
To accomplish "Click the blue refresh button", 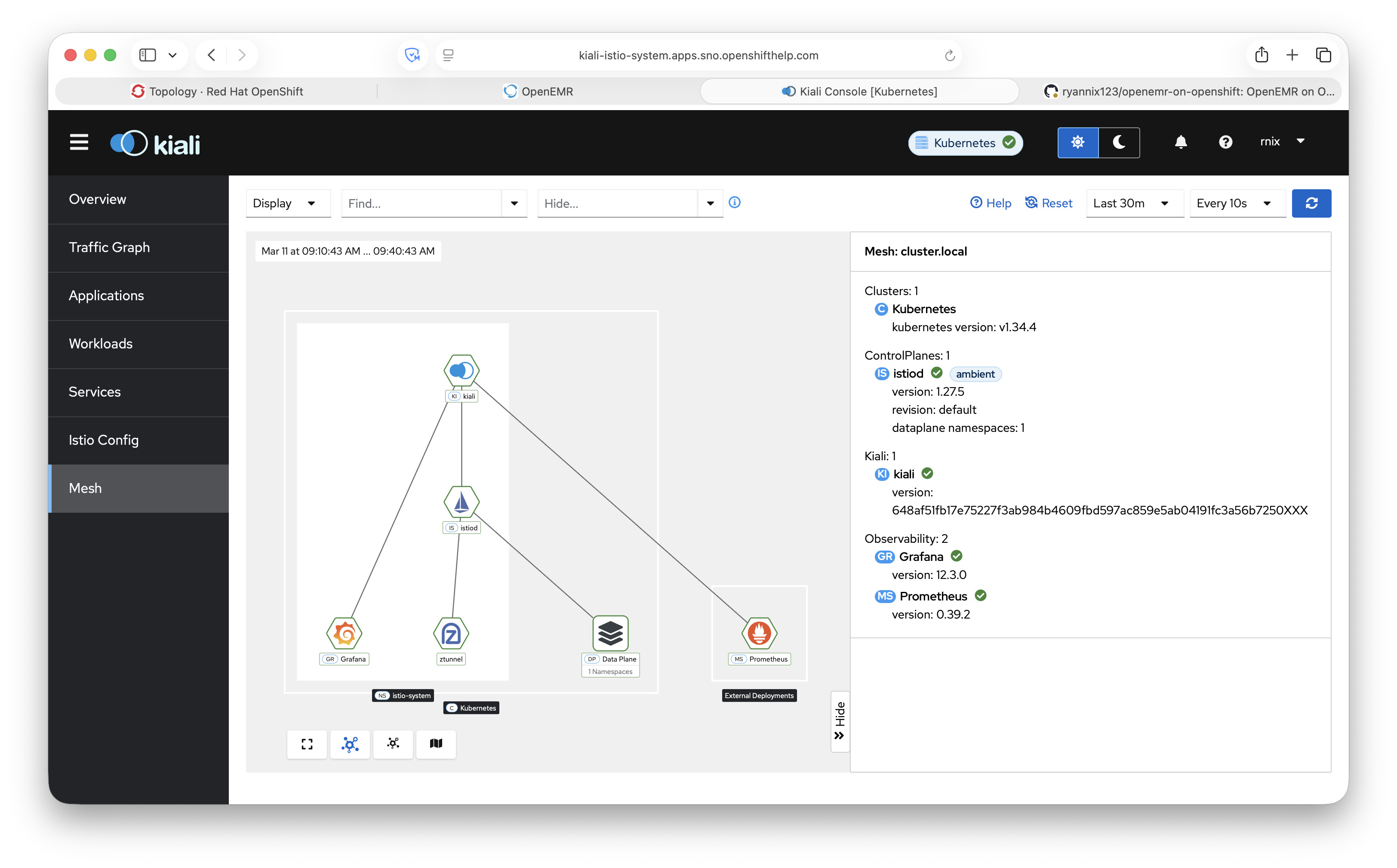I will [x=1311, y=203].
